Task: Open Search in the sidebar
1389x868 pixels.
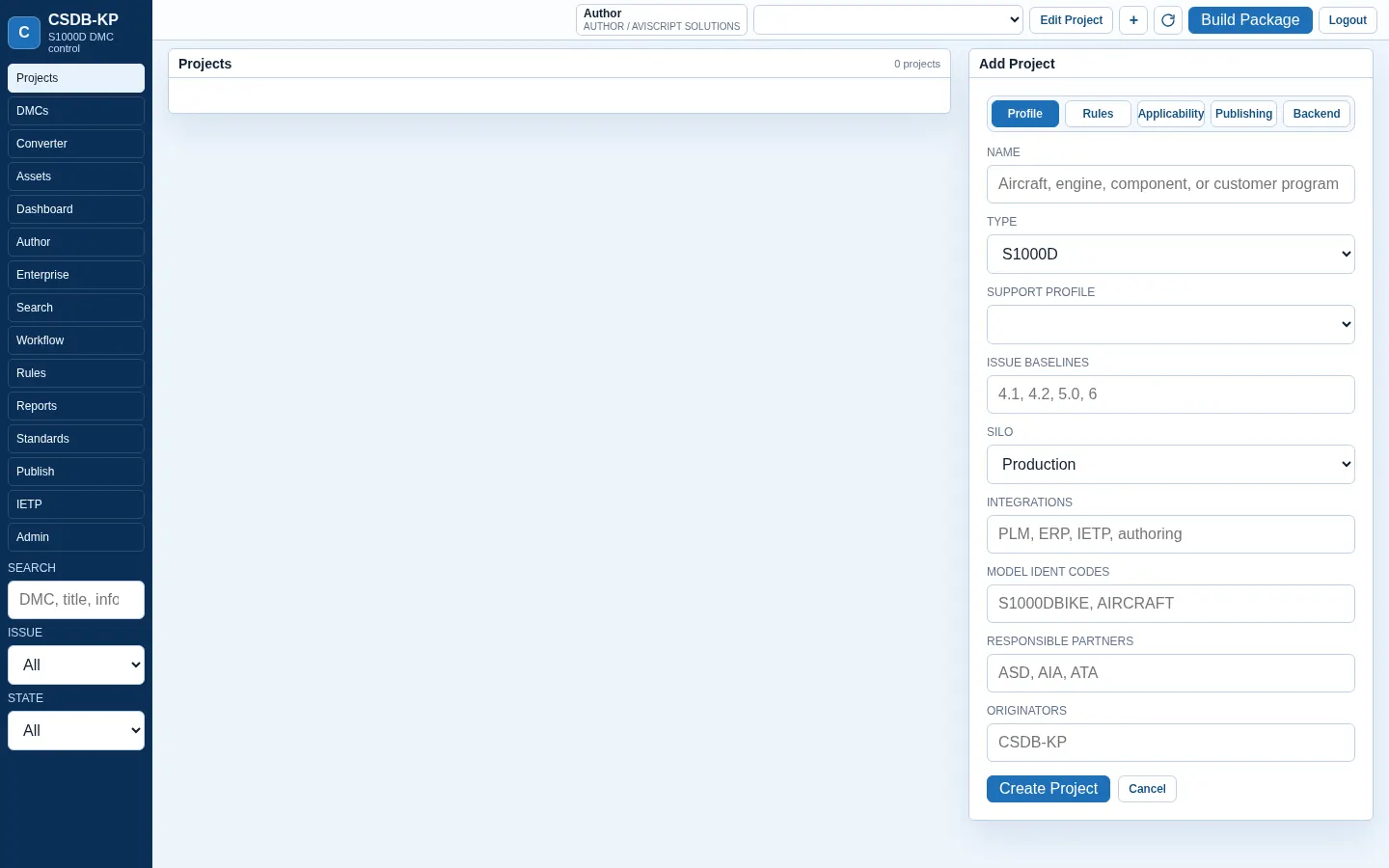Action: pos(76,308)
